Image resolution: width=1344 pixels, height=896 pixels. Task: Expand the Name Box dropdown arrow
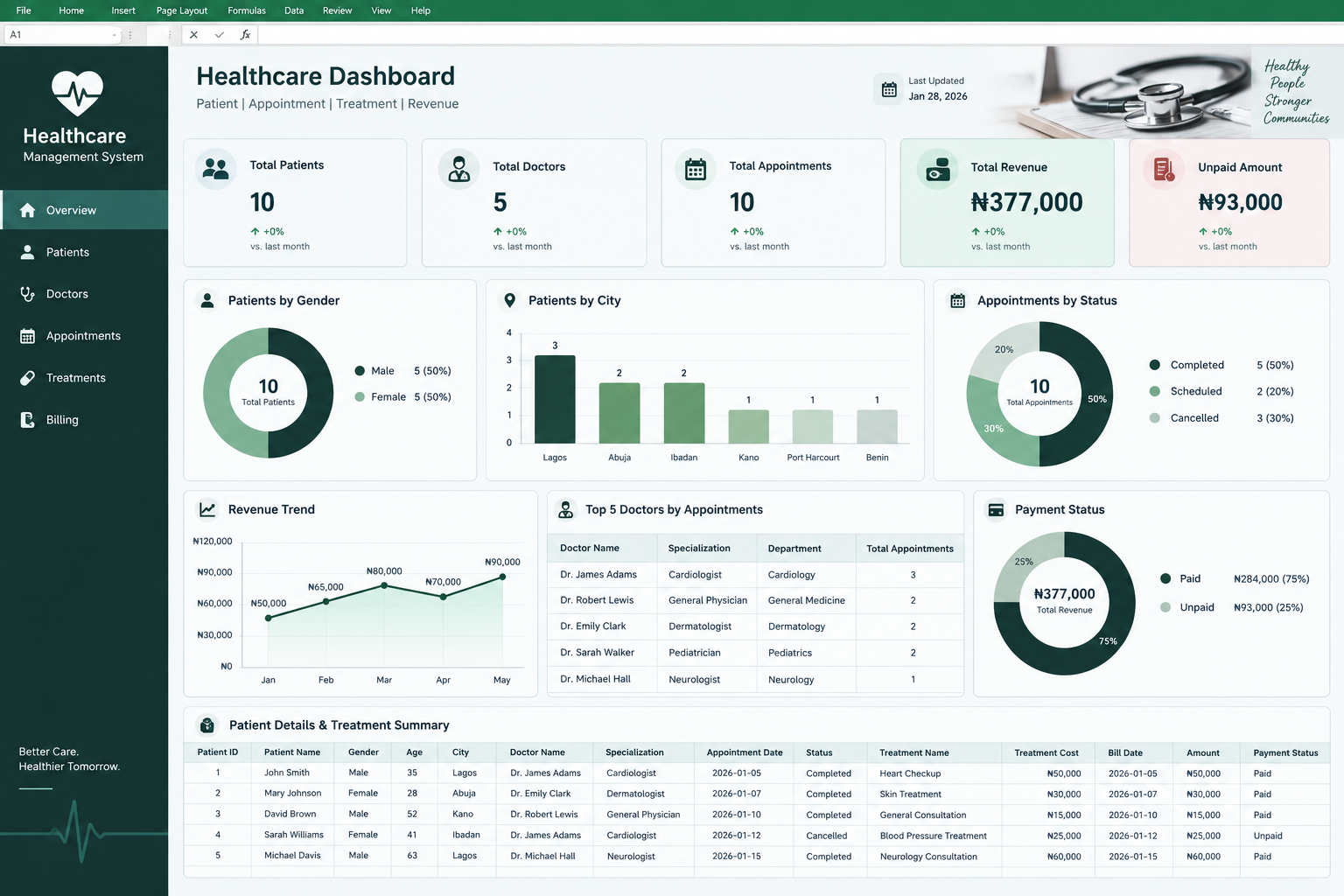tap(115, 35)
